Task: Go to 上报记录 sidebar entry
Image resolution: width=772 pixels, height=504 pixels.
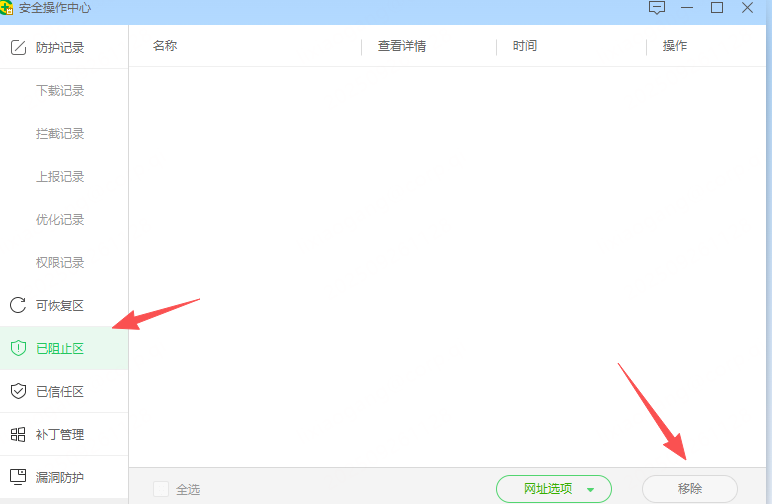Action: pyautogui.click(x=60, y=176)
